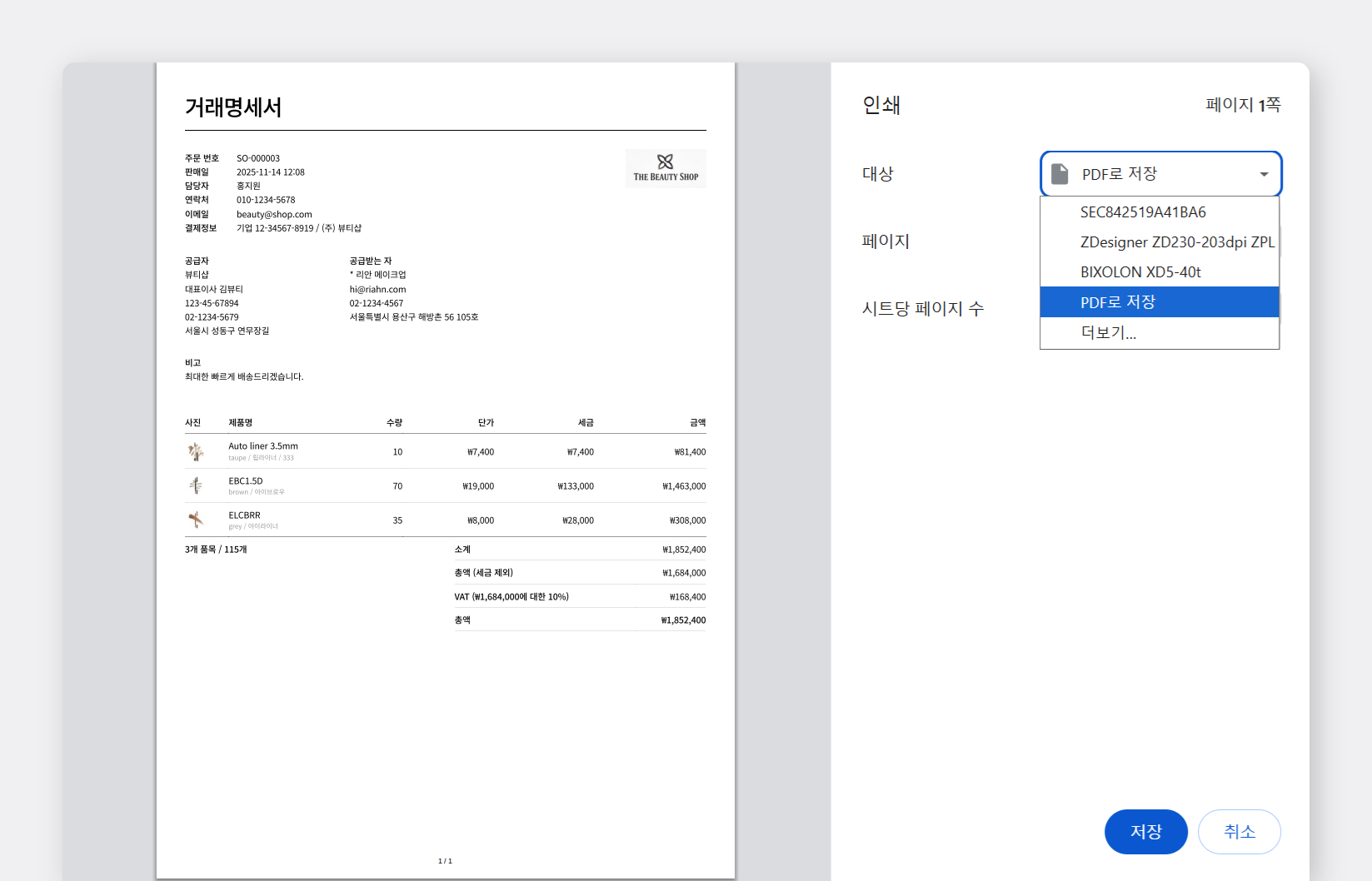Select the highlighted PDF로 저장 option
Viewport: 1372px width, 881px height.
click(x=1118, y=302)
